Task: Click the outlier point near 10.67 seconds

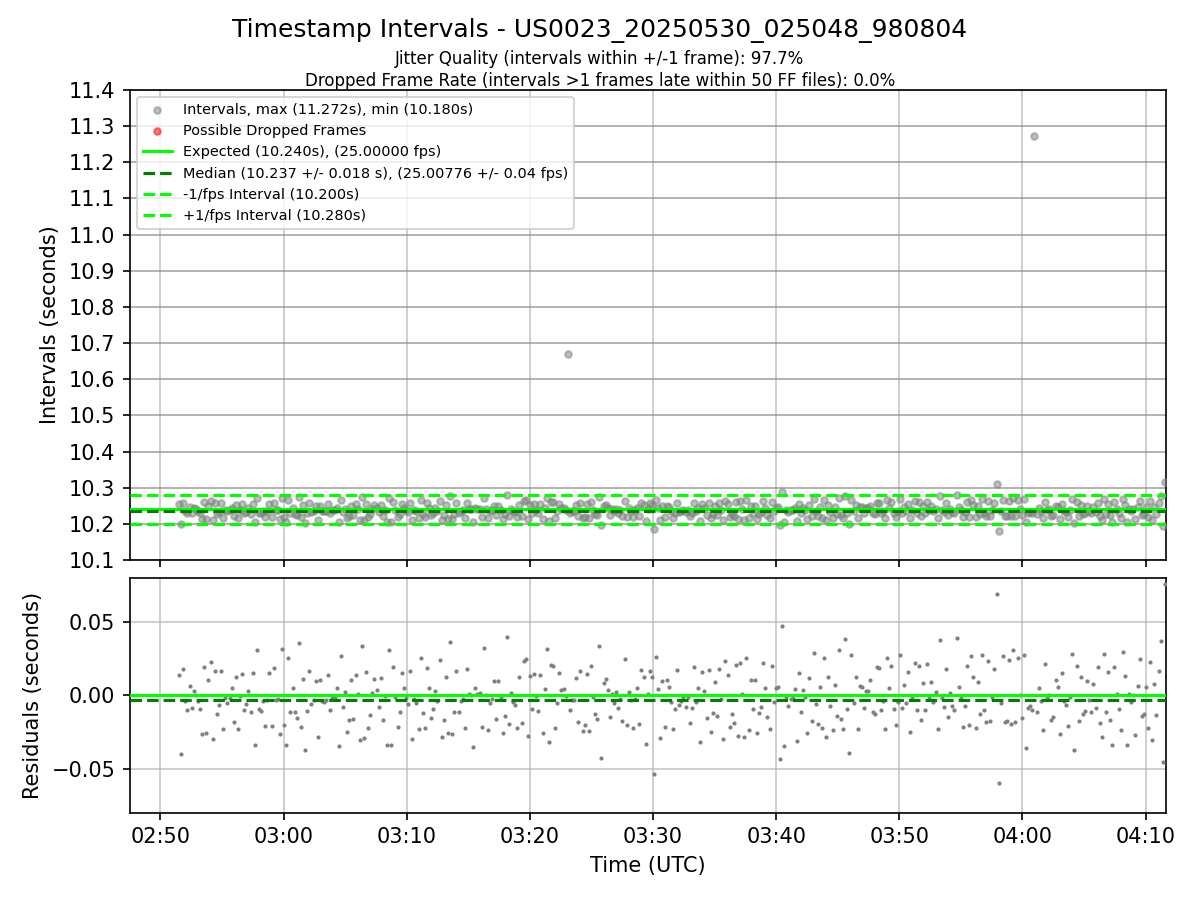Action: point(568,354)
